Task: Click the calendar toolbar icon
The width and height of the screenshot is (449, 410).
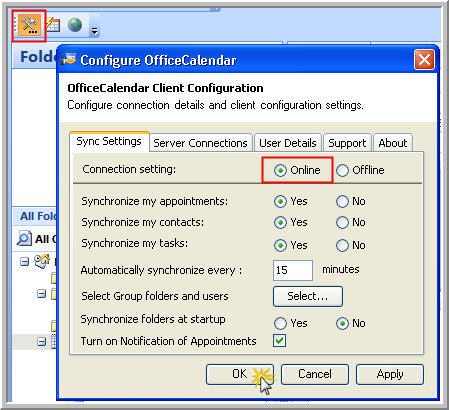Action: coord(53,25)
